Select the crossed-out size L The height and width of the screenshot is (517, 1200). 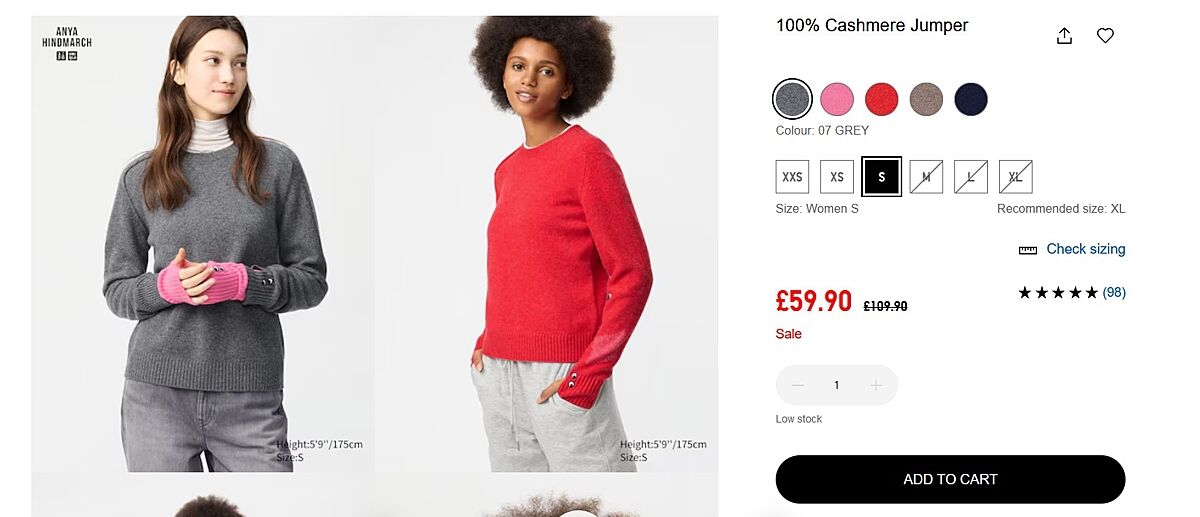click(x=971, y=177)
